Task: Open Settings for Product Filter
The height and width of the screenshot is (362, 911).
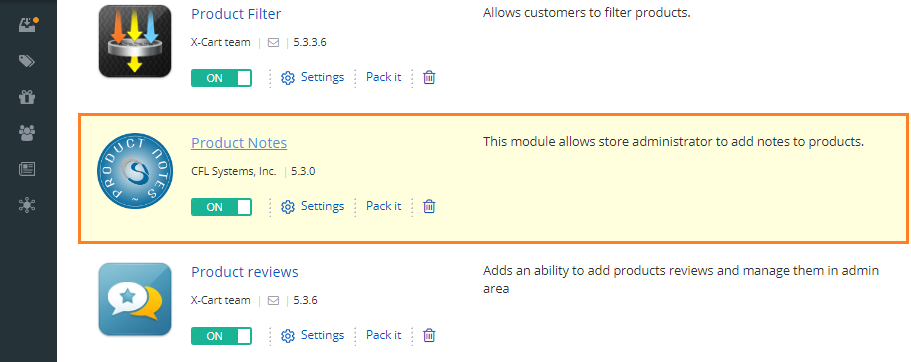Action: pyautogui.click(x=313, y=77)
